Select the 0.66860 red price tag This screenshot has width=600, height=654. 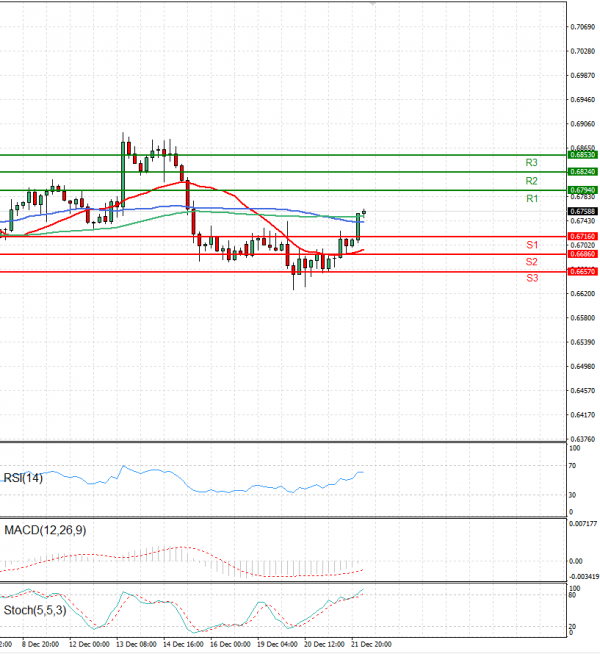tap(582, 254)
